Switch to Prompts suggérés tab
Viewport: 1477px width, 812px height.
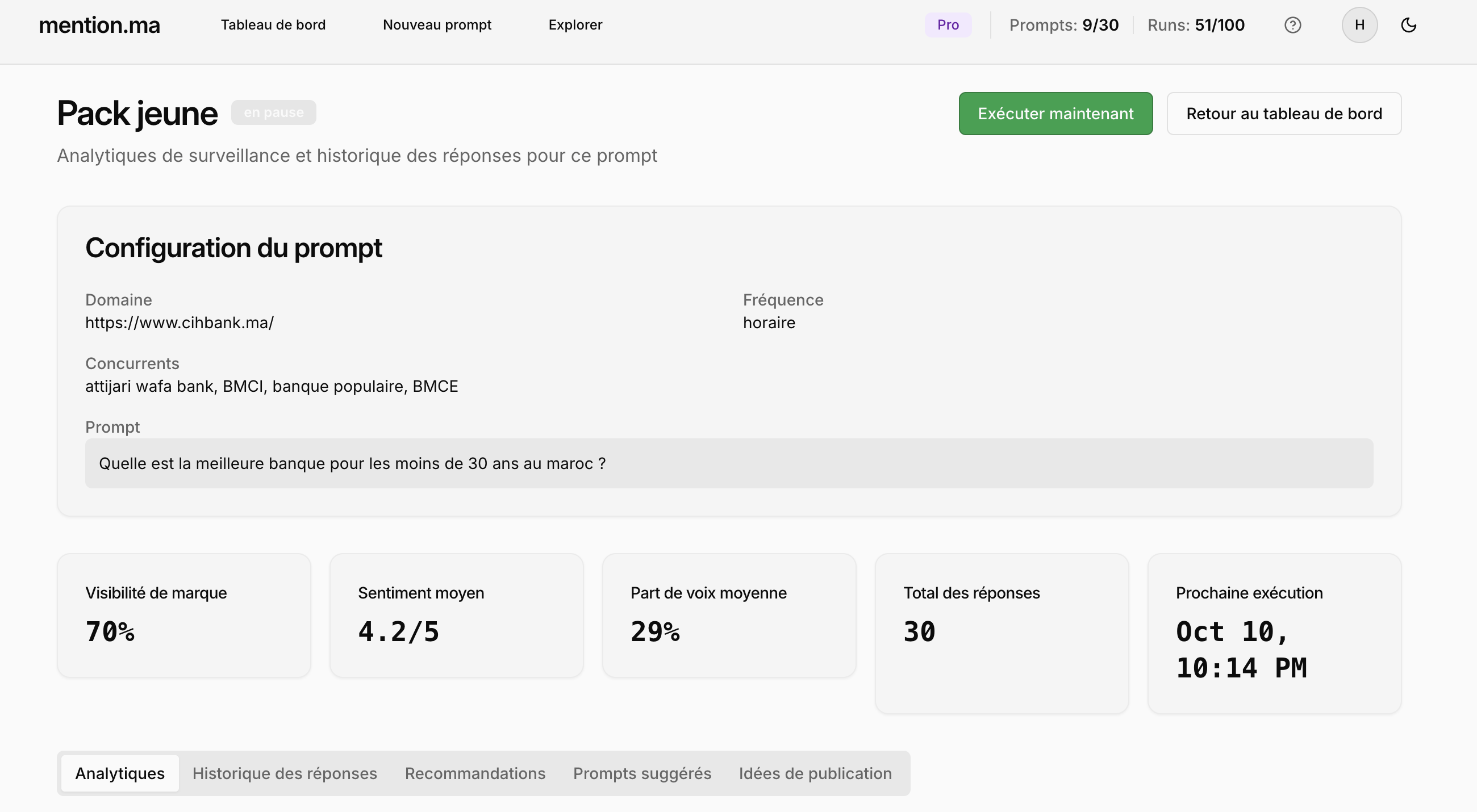tap(641, 773)
